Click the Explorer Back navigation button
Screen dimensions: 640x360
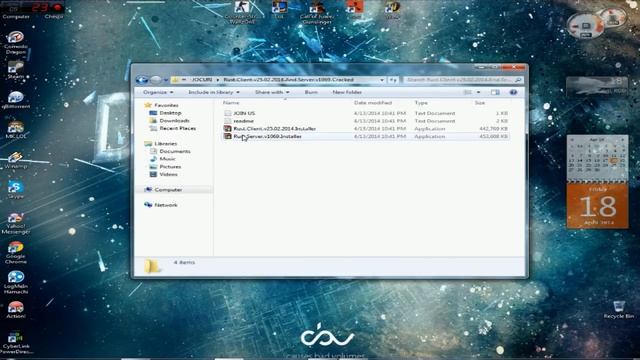[x=142, y=80]
